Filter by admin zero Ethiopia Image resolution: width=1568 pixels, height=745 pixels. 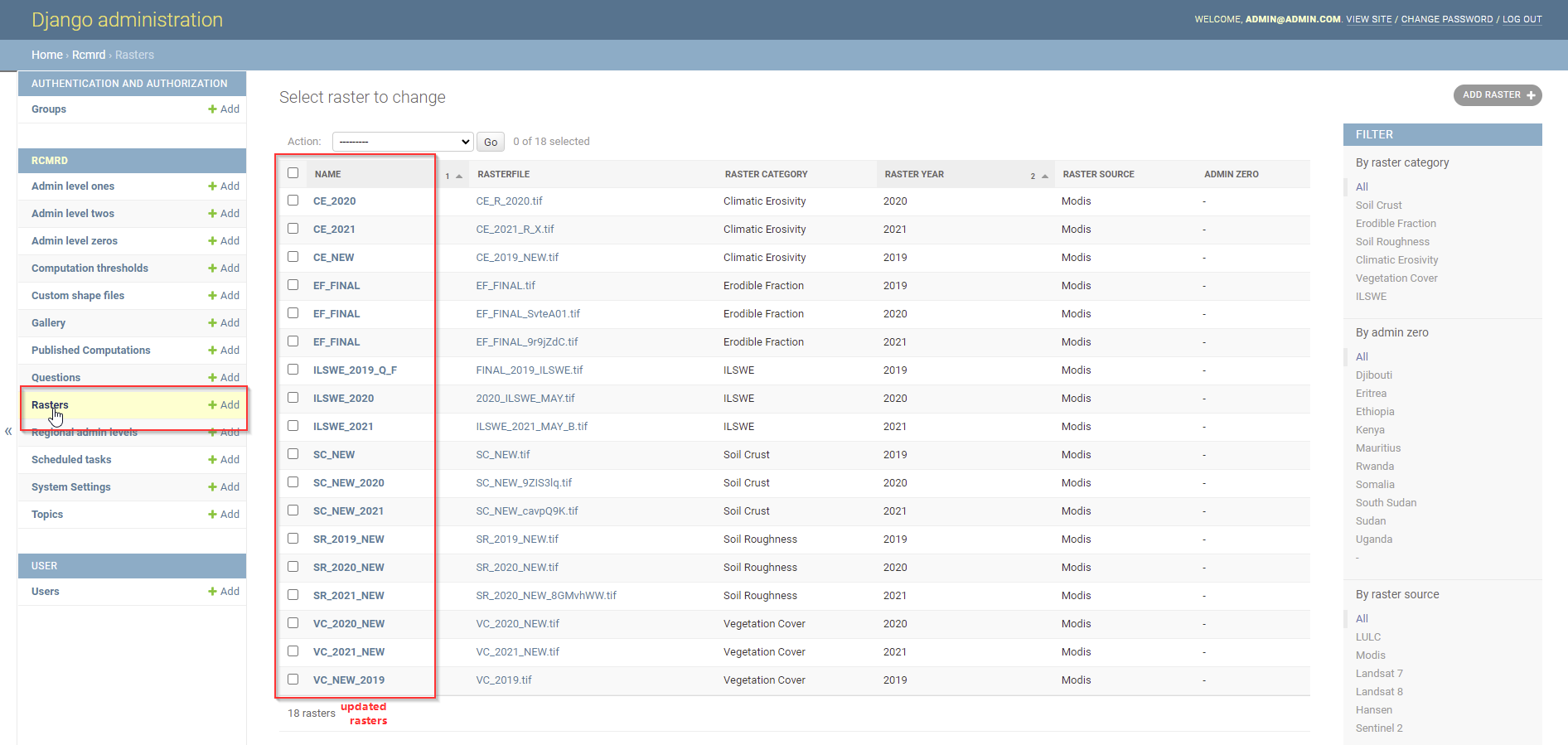click(x=1375, y=412)
